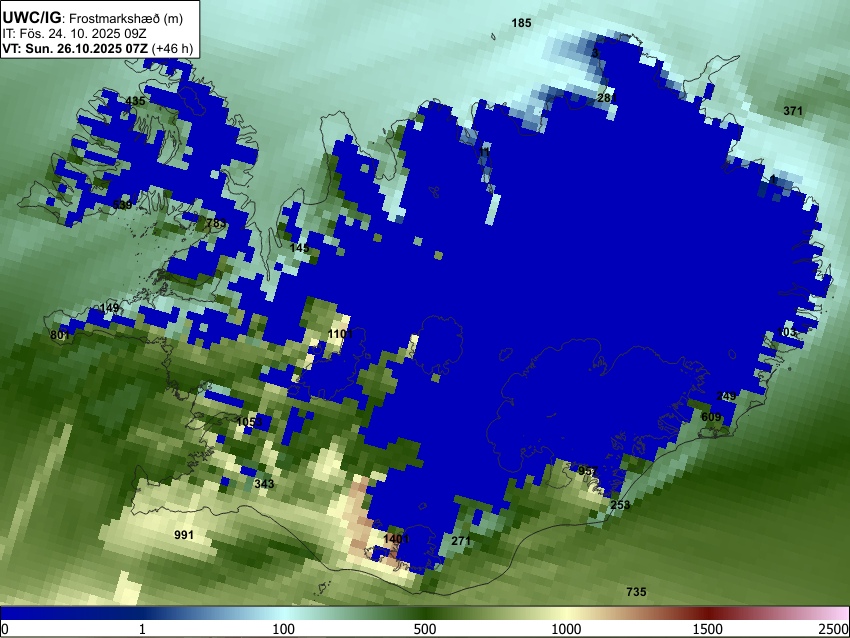
Task: Click the 957 value on the map
Action: (x=588, y=471)
